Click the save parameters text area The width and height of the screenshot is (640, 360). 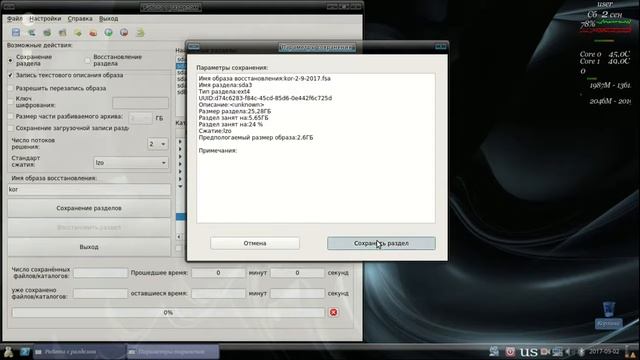pyautogui.click(x=316, y=148)
